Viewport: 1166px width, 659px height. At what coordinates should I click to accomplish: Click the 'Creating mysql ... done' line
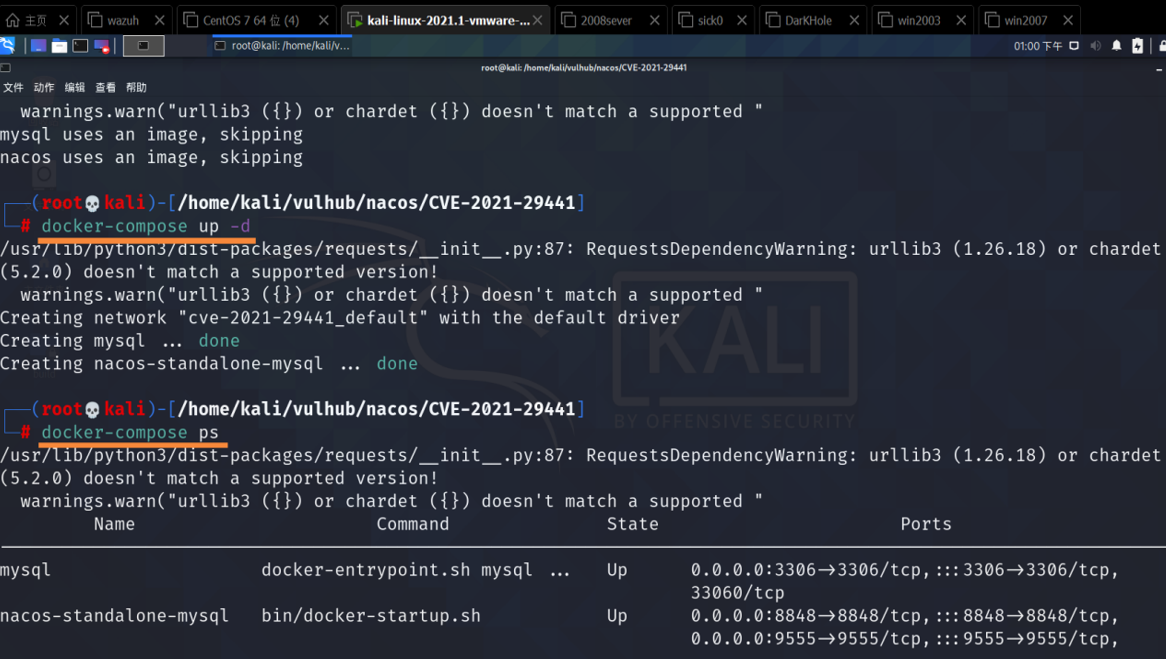120,341
